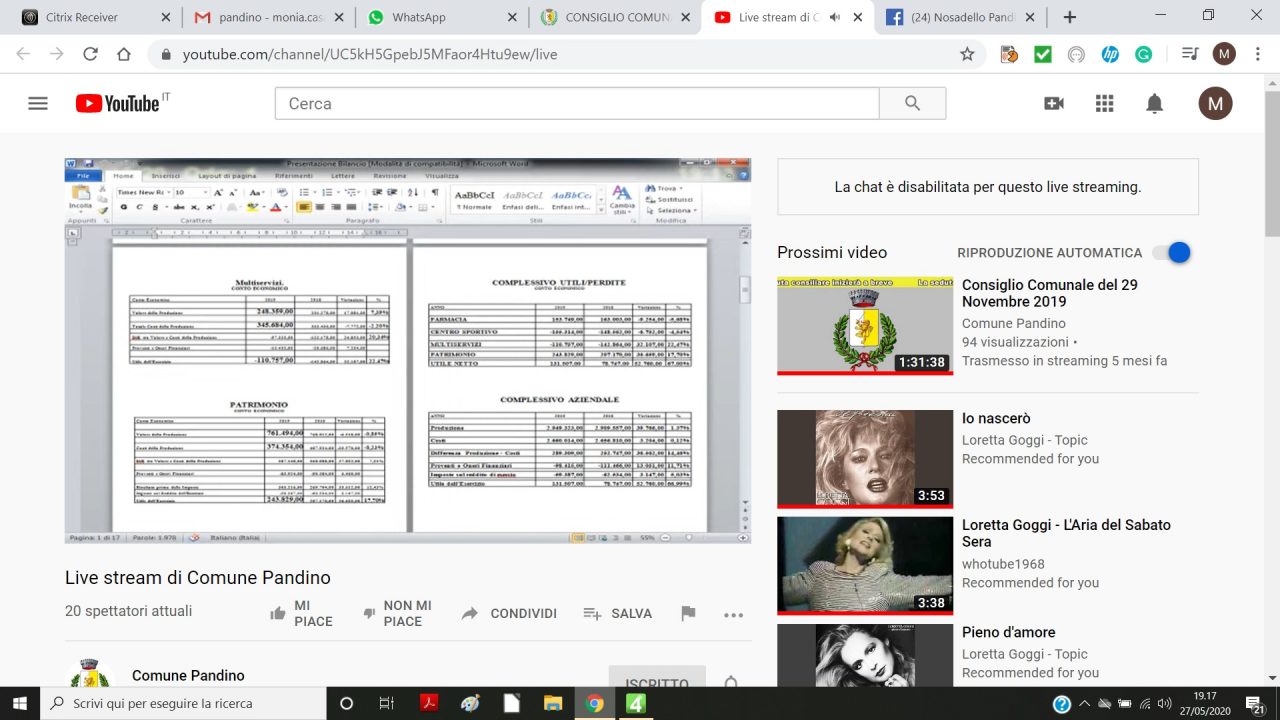Bookmark this page with the star icon
The image size is (1280, 720).
967,55
